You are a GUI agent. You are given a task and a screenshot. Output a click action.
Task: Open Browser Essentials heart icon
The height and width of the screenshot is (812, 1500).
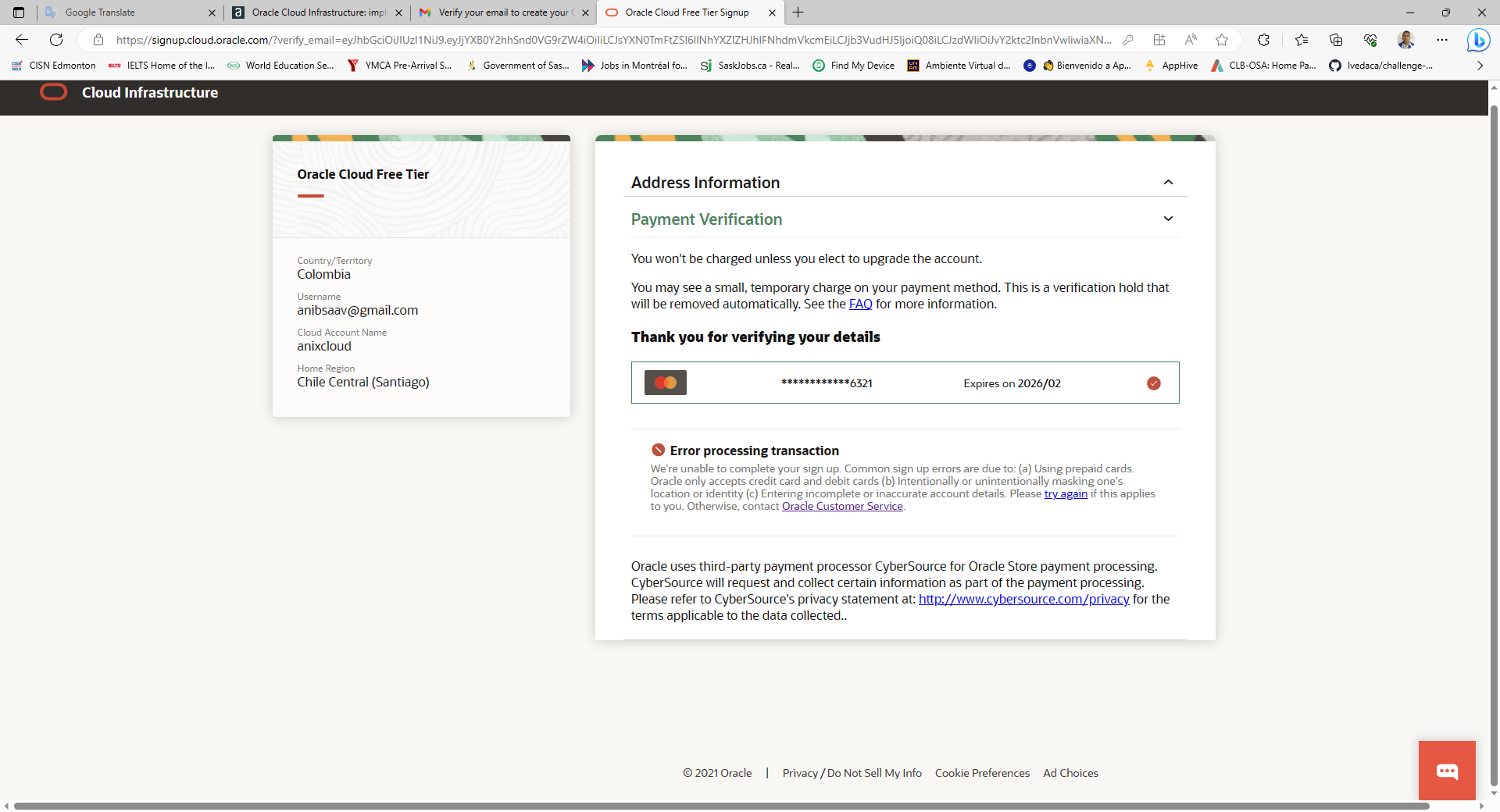tap(1370, 40)
